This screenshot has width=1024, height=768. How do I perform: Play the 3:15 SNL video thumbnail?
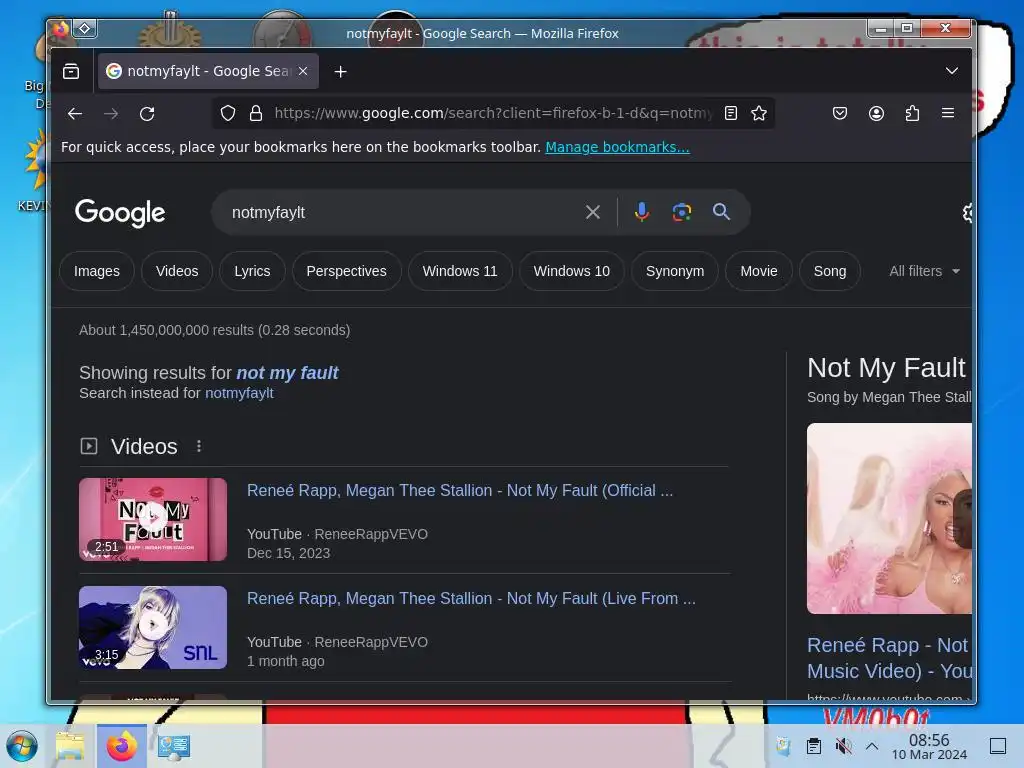[153, 627]
